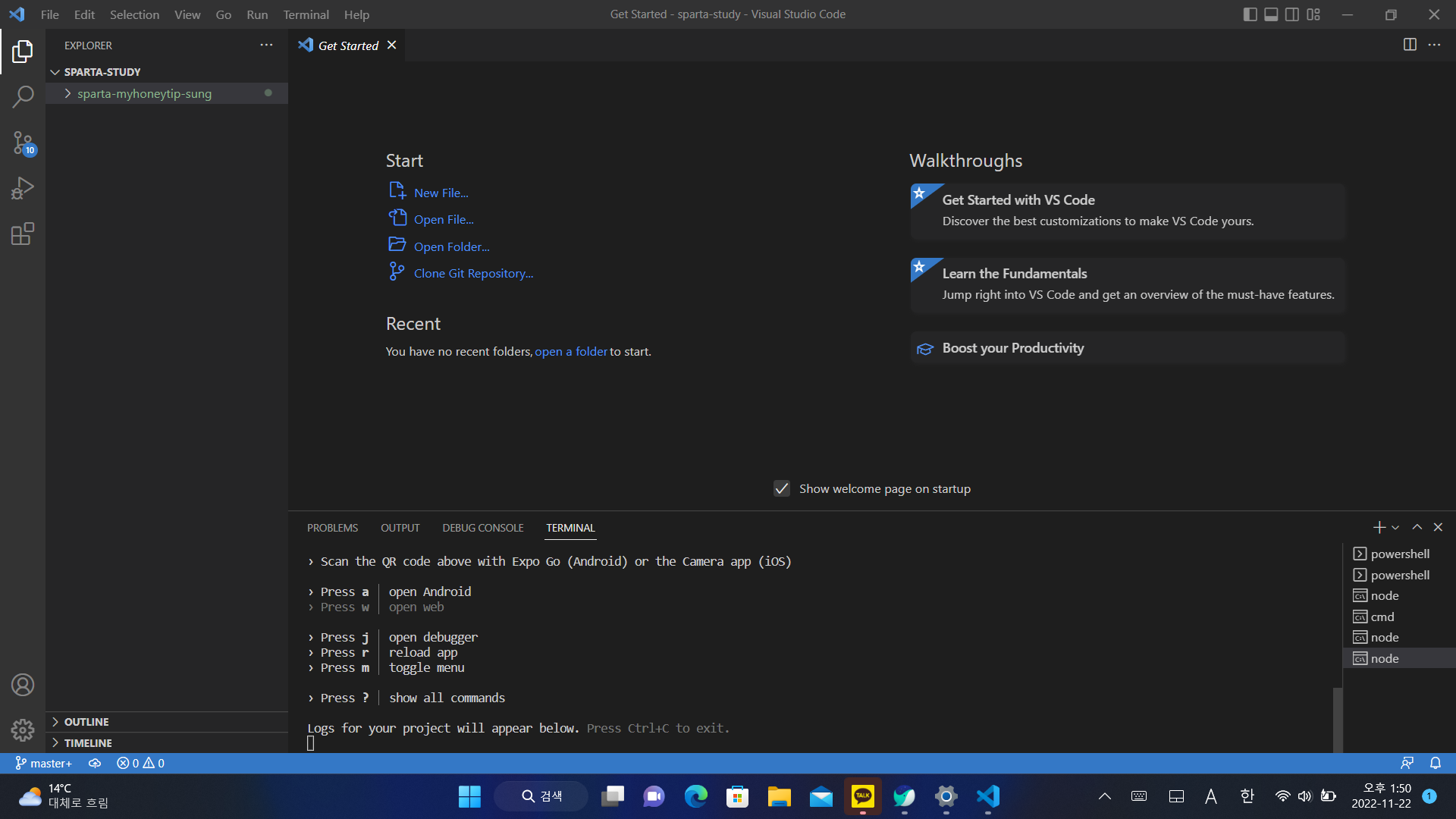Click the Open Folder... link
This screenshot has height=819, width=1456.
pos(451,246)
